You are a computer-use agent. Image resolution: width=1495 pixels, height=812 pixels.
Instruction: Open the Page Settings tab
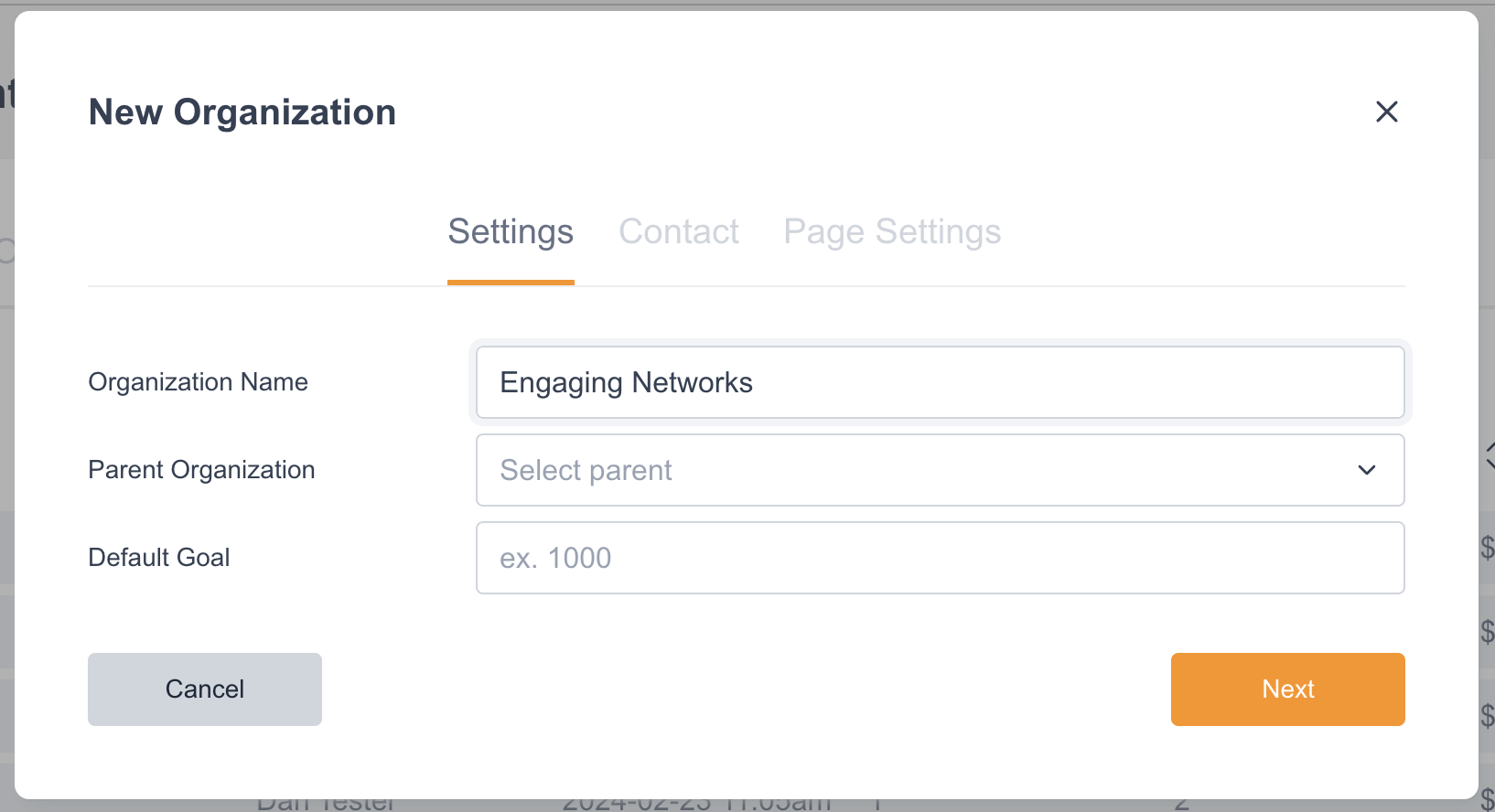pyautogui.click(x=892, y=232)
